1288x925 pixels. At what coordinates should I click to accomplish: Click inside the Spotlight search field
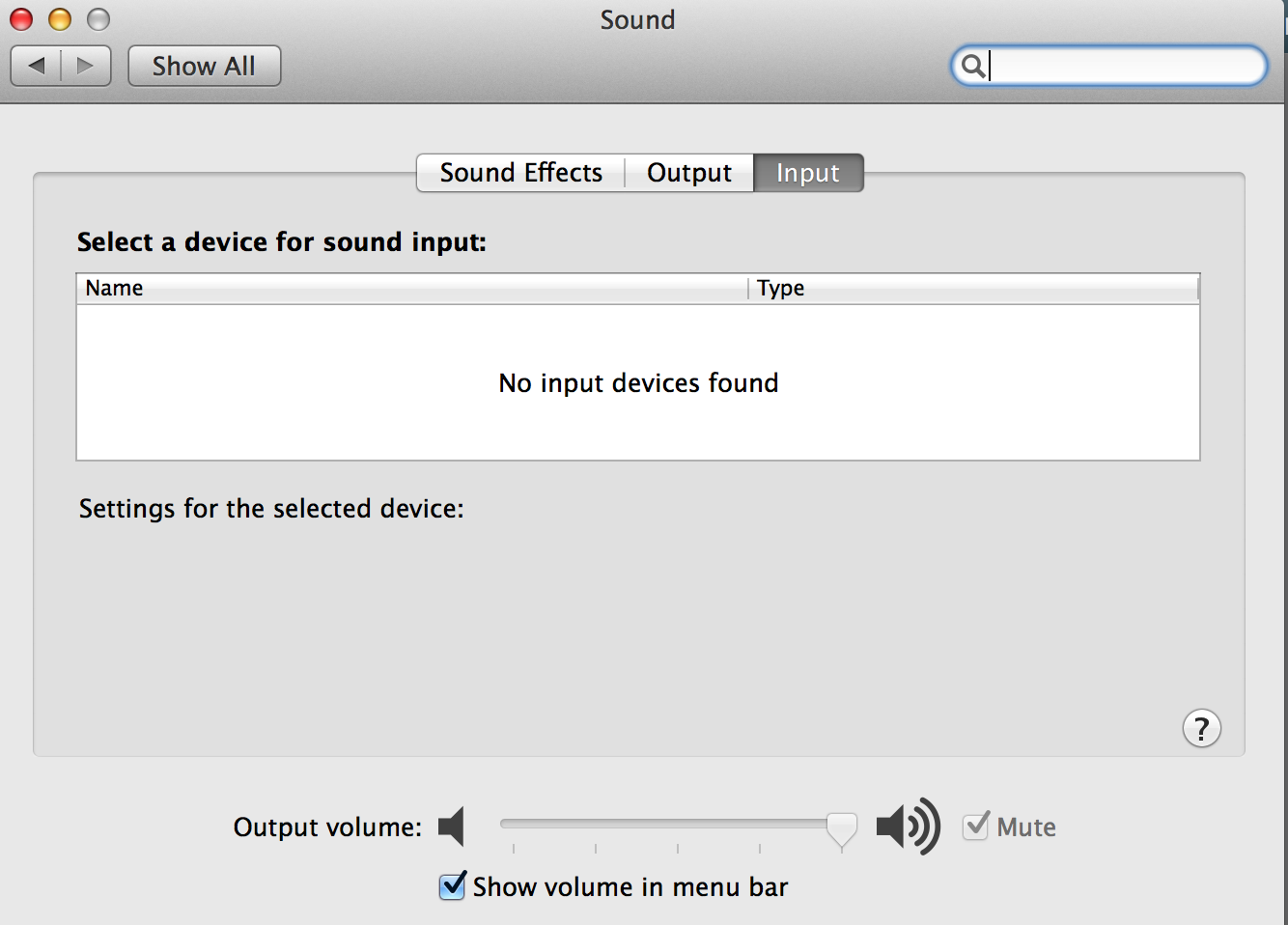[1110, 65]
